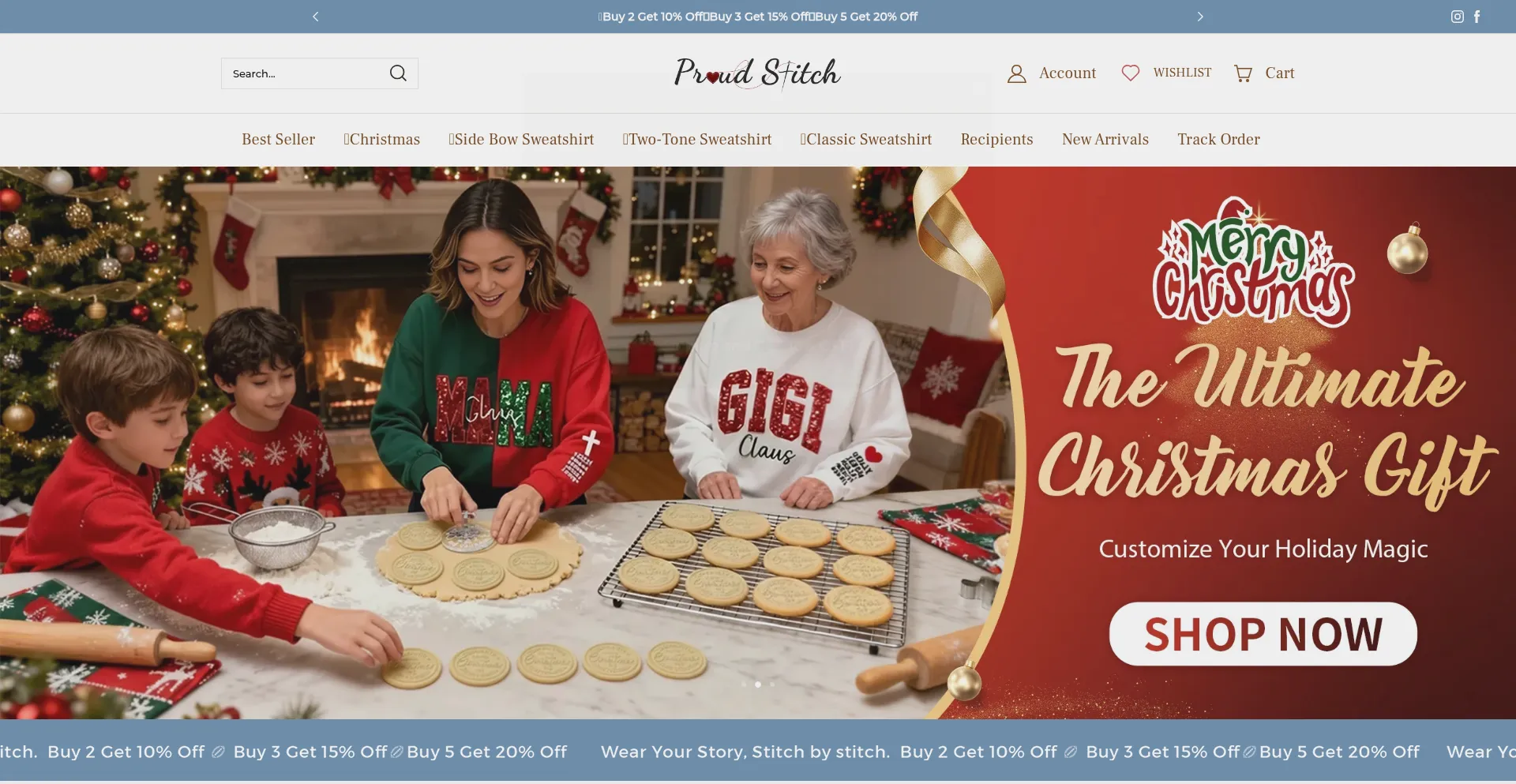This screenshot has height=784, width=1516.
Task: Open the Instagram profile icon
Action: click(x=1457, y=17)
